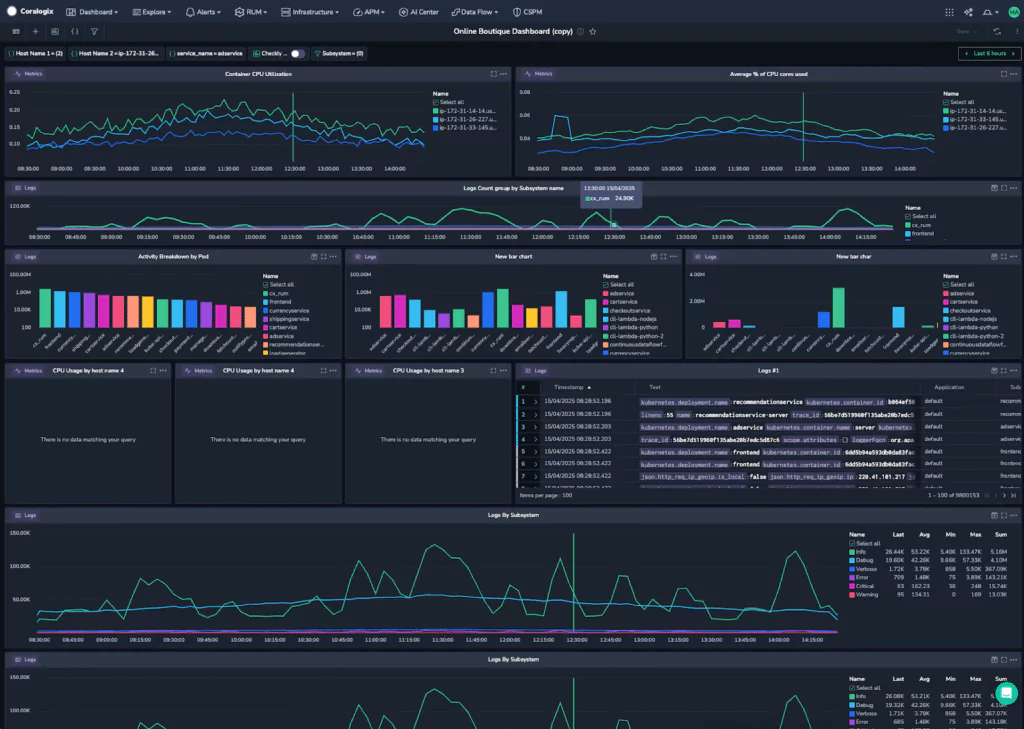Open the Infrastructure menu
This screenshot has height=729, width=1024.
[x=309, y=12]
